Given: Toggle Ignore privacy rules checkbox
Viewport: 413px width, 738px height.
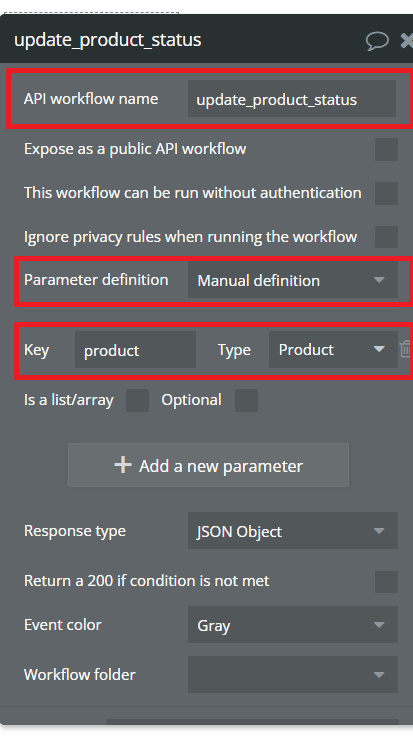Looking at the screenshot, I should point(386,237).
